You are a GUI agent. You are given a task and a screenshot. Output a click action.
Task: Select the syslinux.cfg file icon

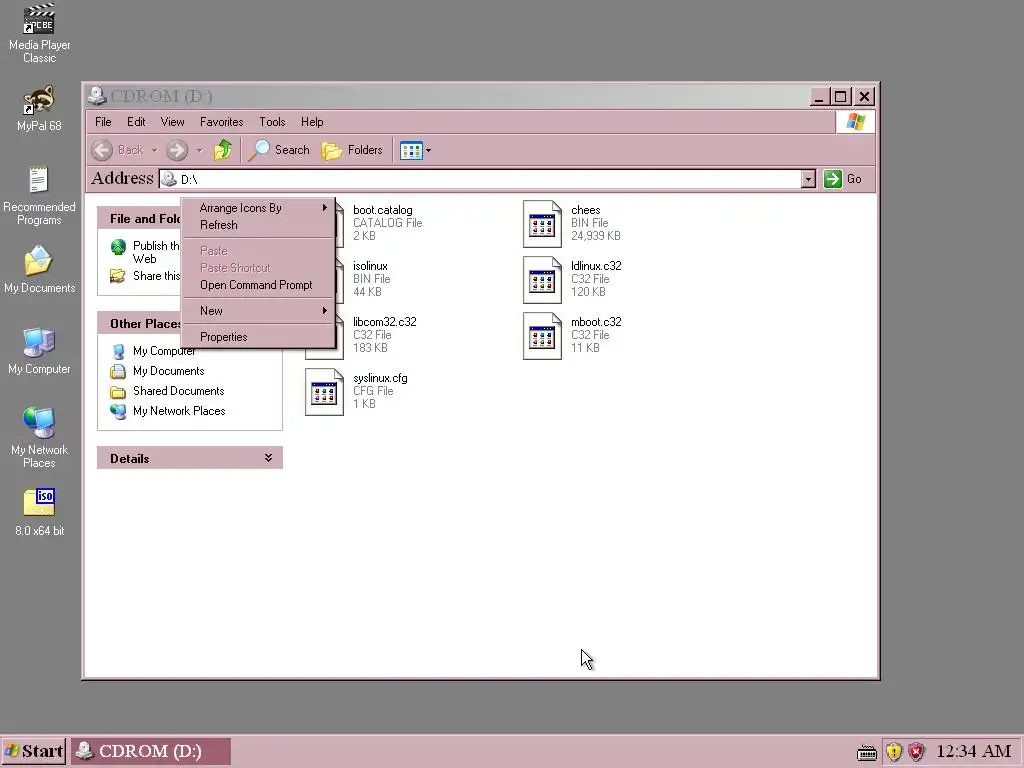click(324, 392)
